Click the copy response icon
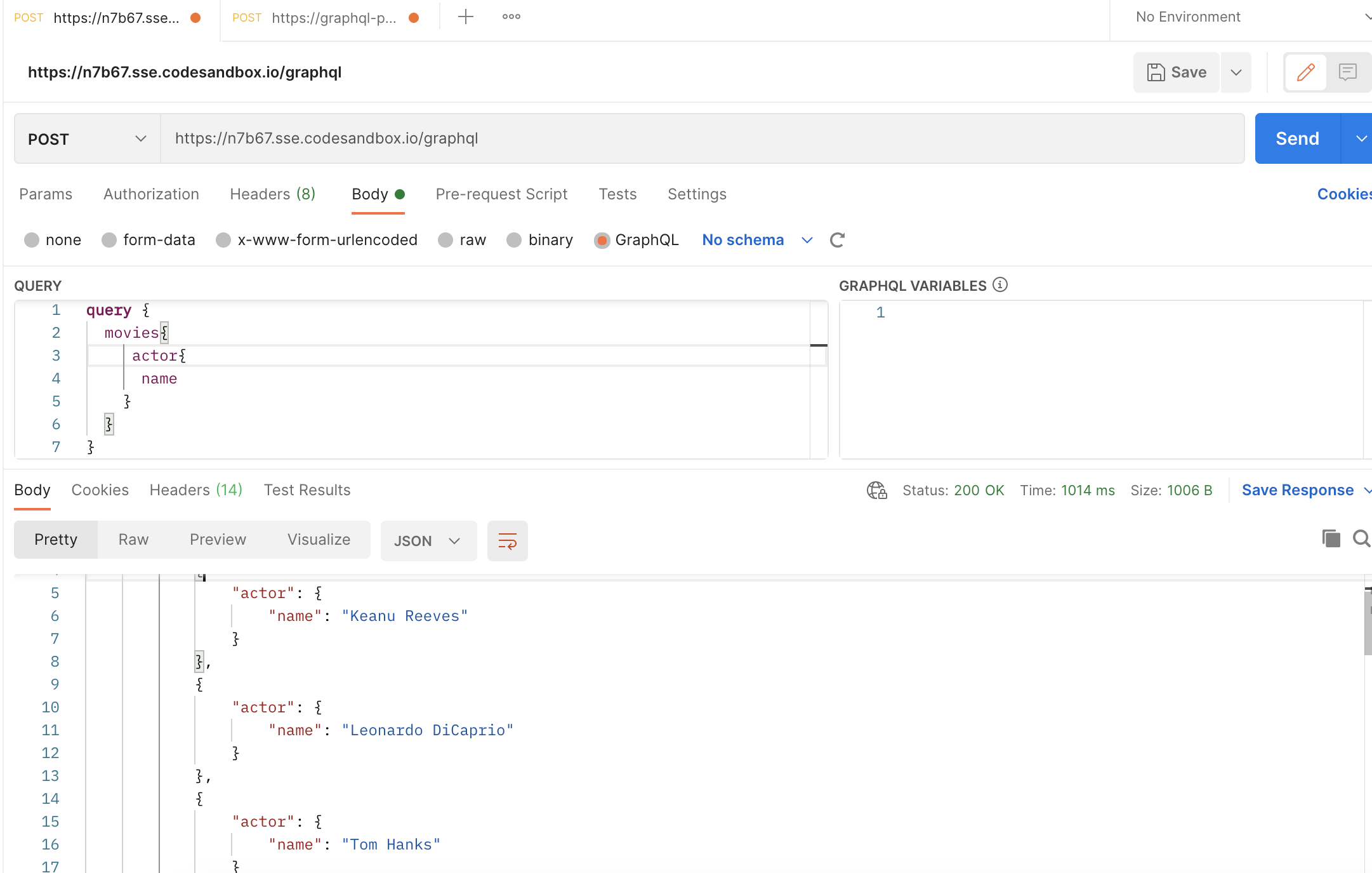The image size is (1372, 873). click(x=1331, y=539)
